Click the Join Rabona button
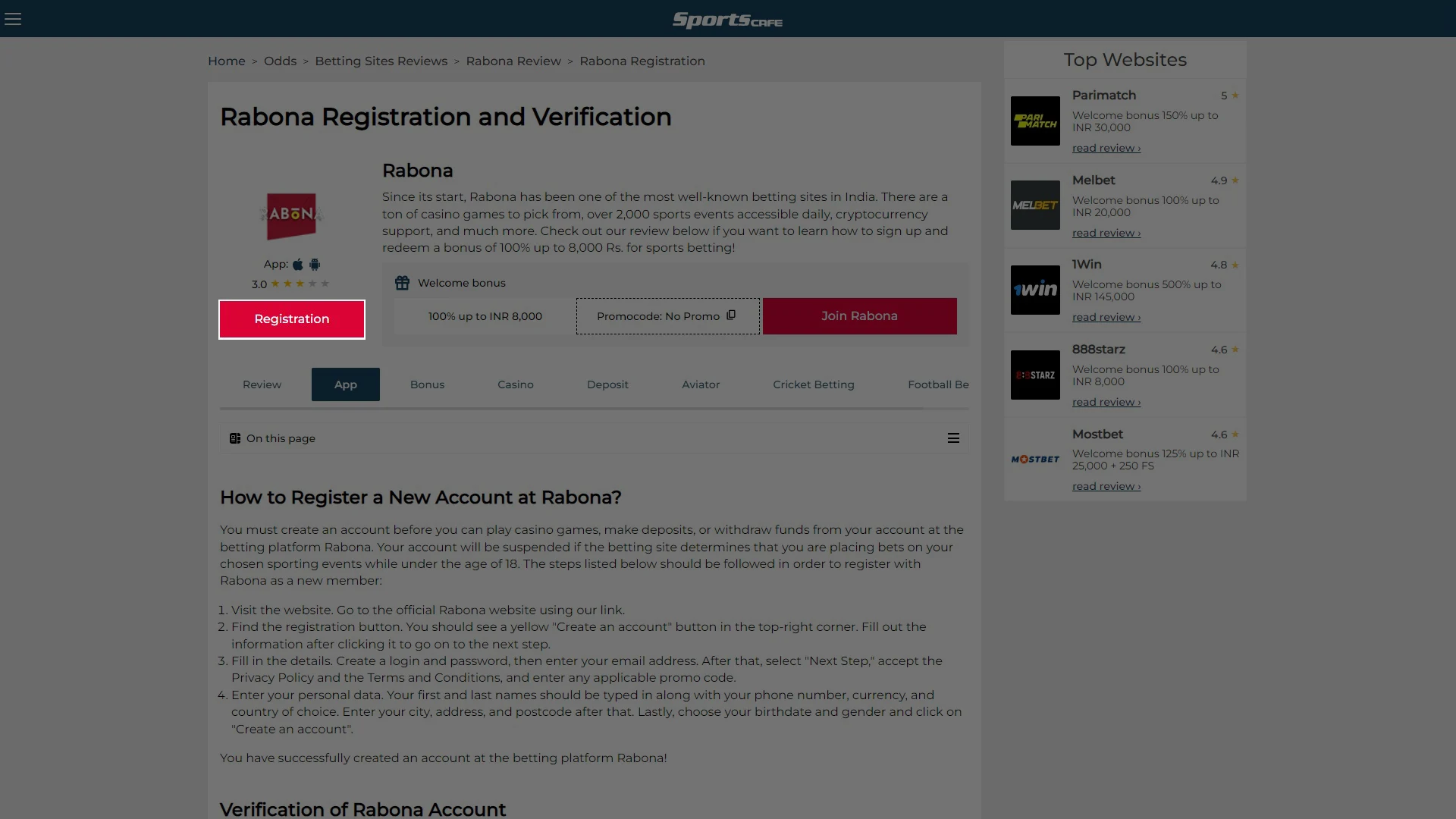The height and width of the screenshot is (819, 1456). (859, 316)
